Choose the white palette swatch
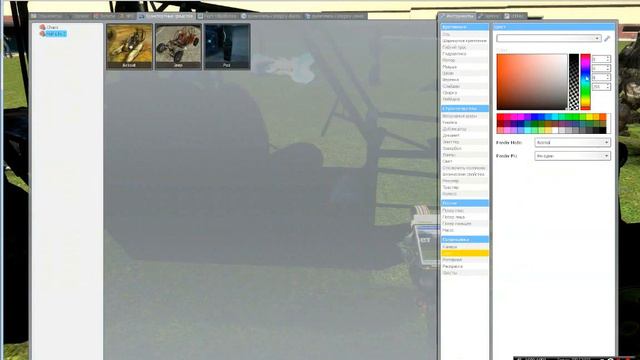The width and height of the screenshot is (640, 360). (555, 131)
